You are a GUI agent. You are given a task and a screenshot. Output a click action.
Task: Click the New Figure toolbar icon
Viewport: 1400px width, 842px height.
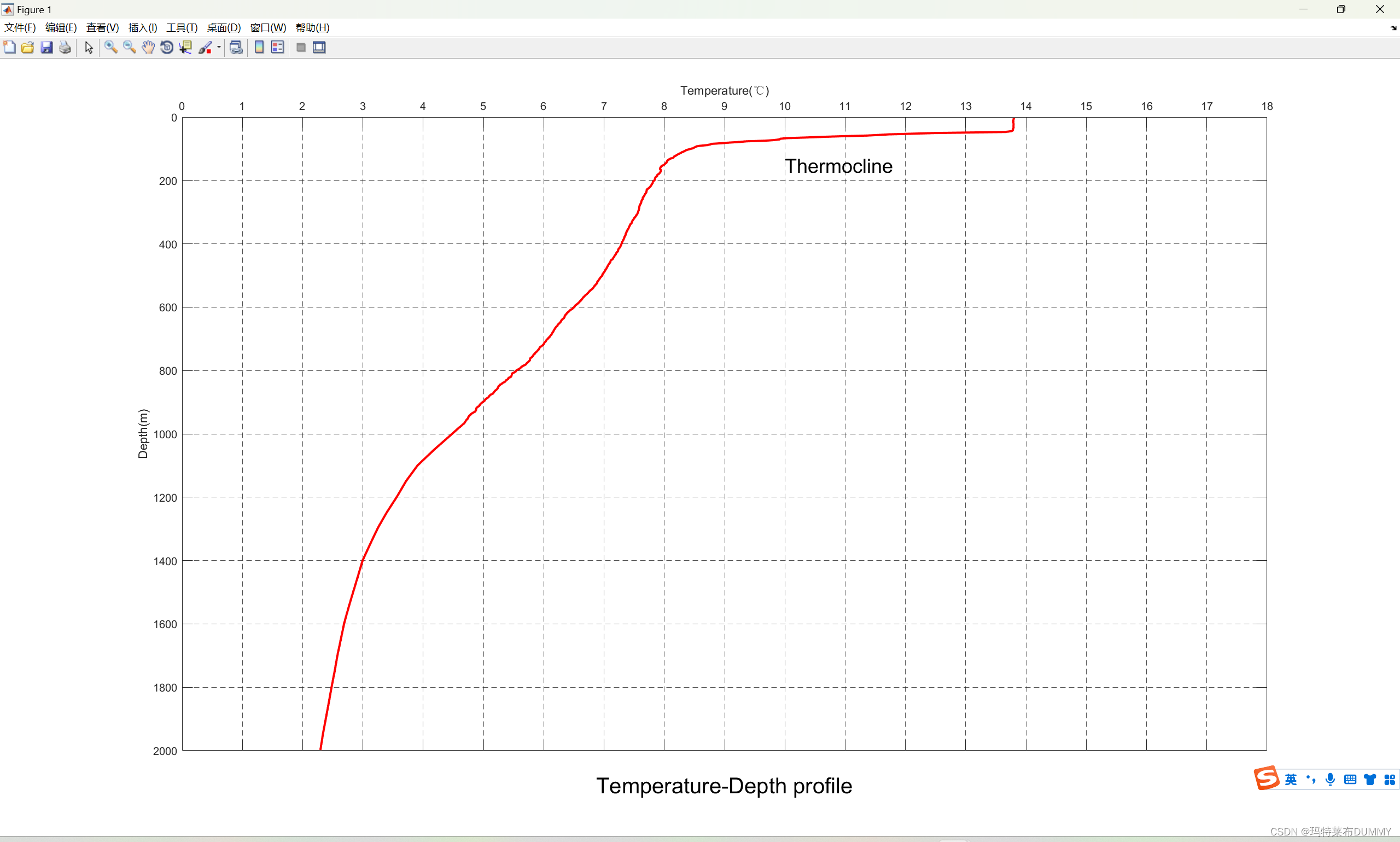click(x=10, y=48)
